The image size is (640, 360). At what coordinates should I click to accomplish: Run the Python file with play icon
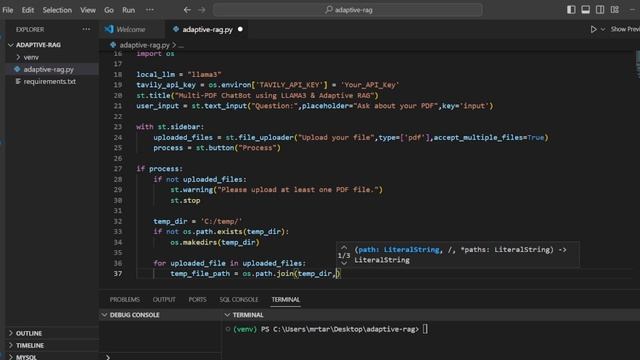click(x=593, y=29)
